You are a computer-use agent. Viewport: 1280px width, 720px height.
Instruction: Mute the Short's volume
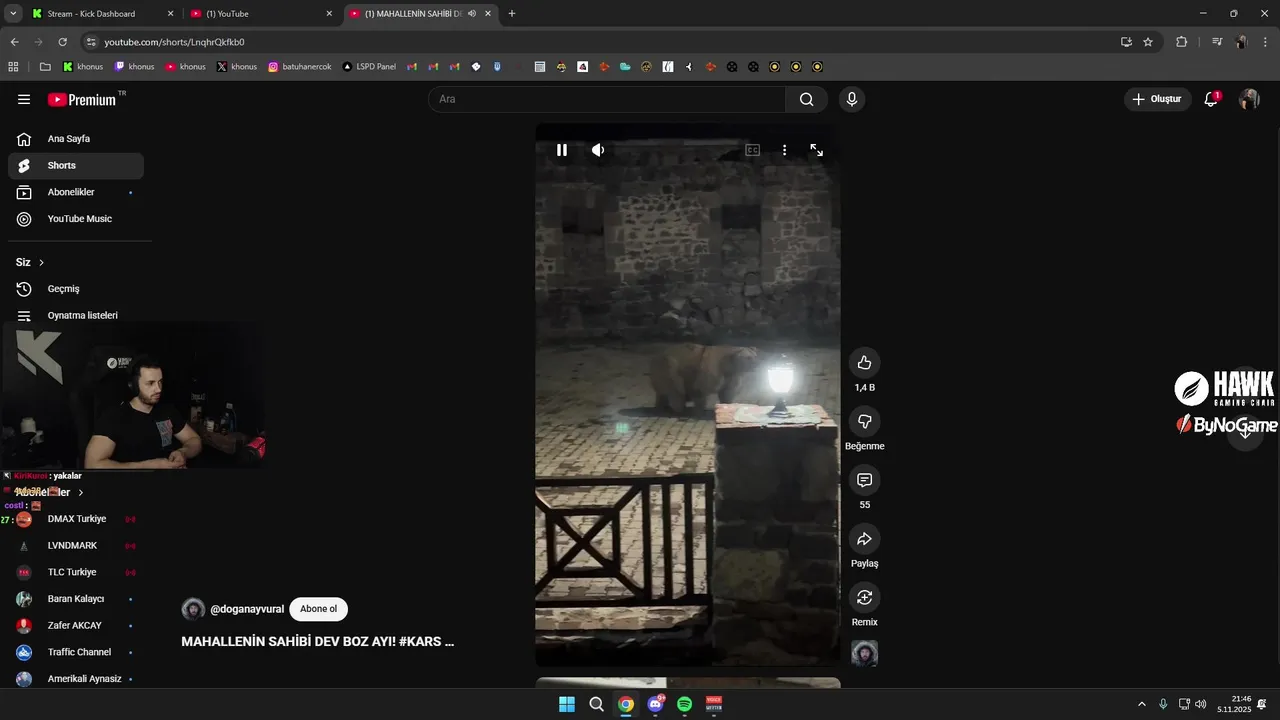pos(598,150)
